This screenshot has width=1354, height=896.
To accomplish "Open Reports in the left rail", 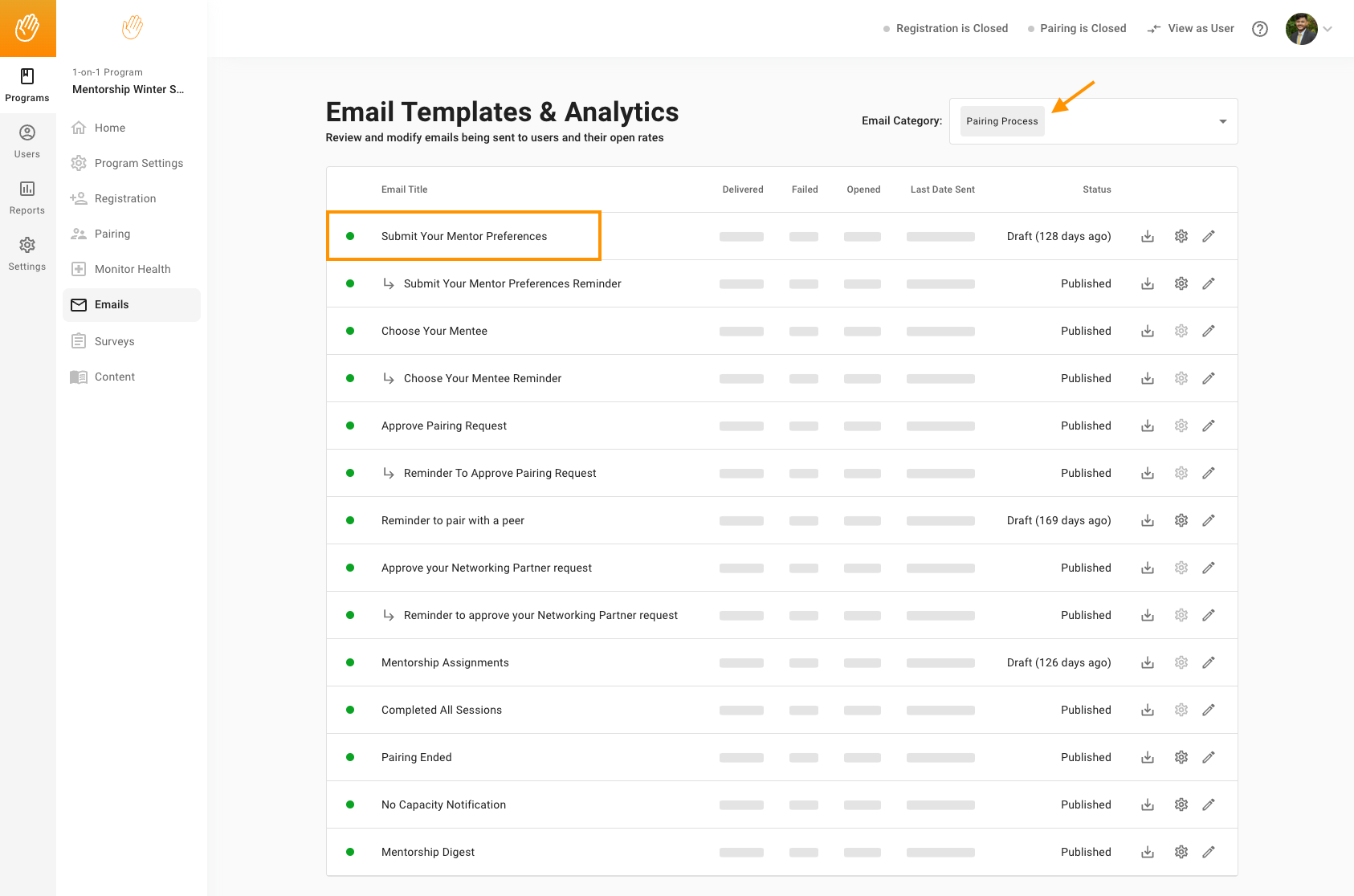I will (27, 198).
